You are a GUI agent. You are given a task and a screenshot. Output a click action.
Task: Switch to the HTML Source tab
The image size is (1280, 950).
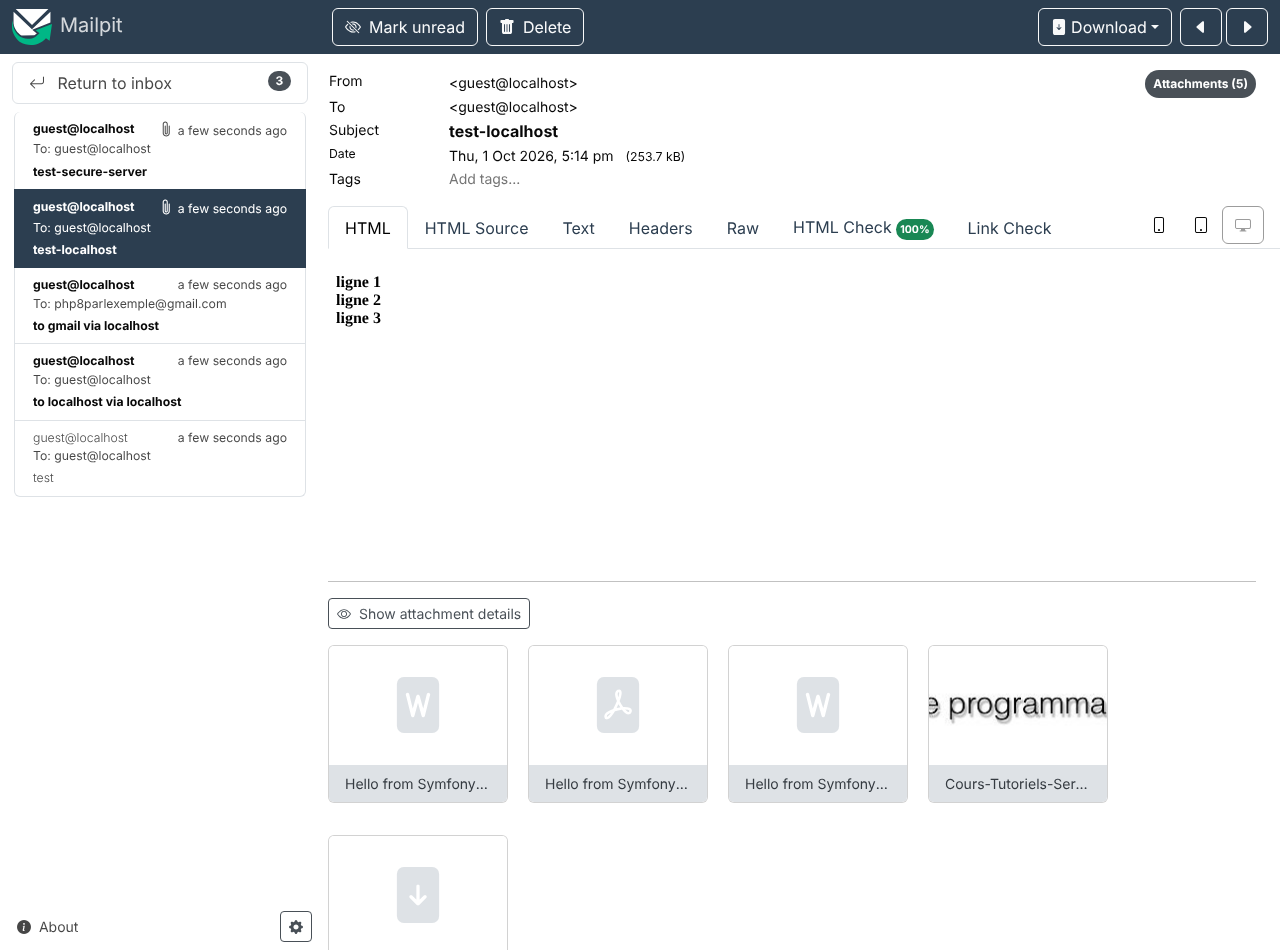[x=476, y=228]
